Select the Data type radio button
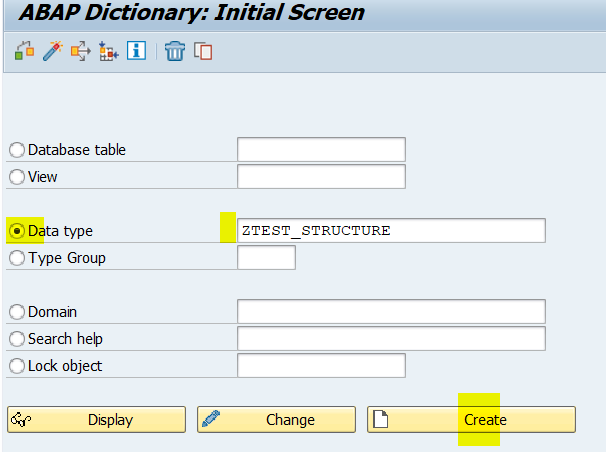606x452 pixels. [x=17, y=231]
